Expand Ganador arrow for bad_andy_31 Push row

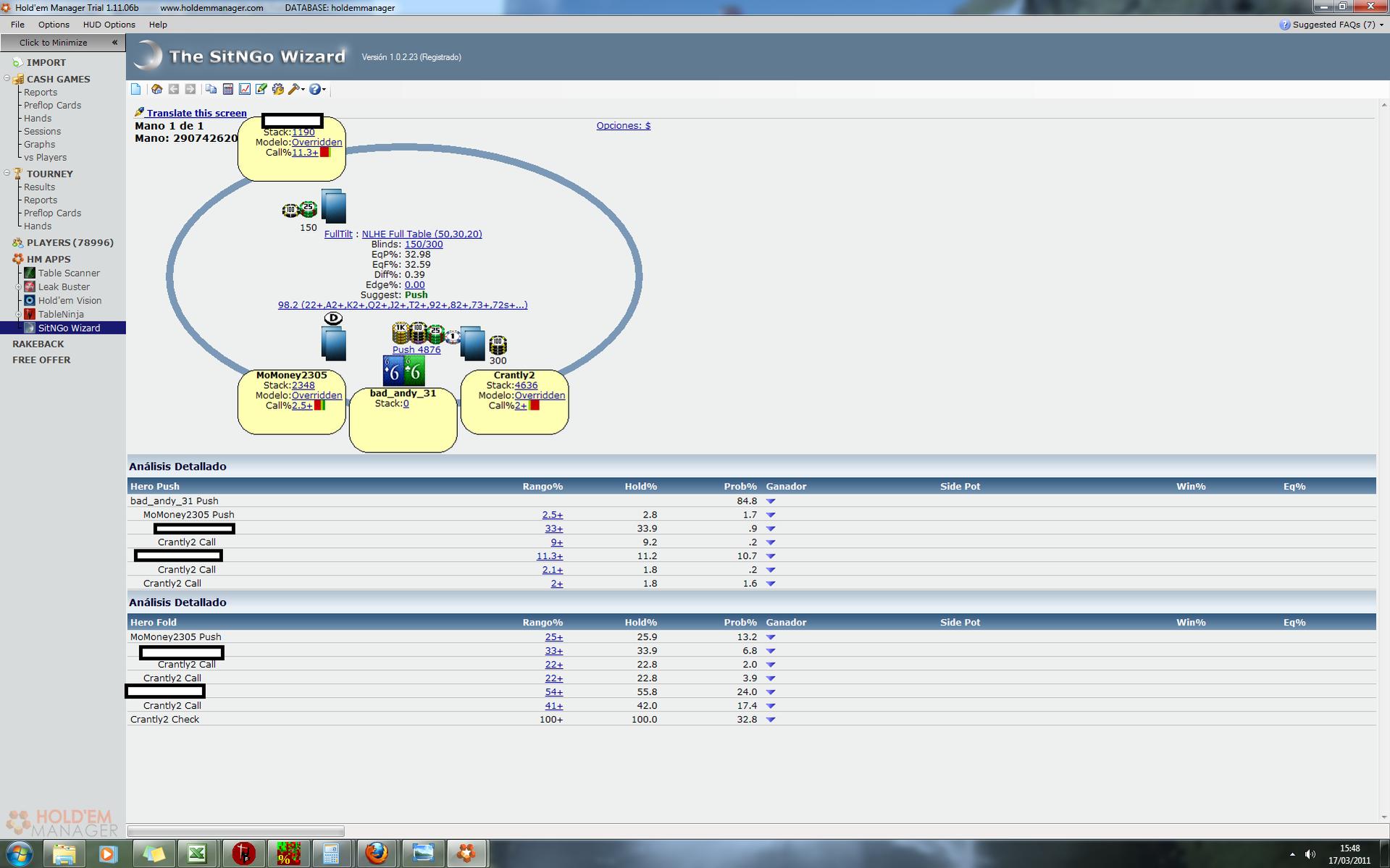point(771,501)
